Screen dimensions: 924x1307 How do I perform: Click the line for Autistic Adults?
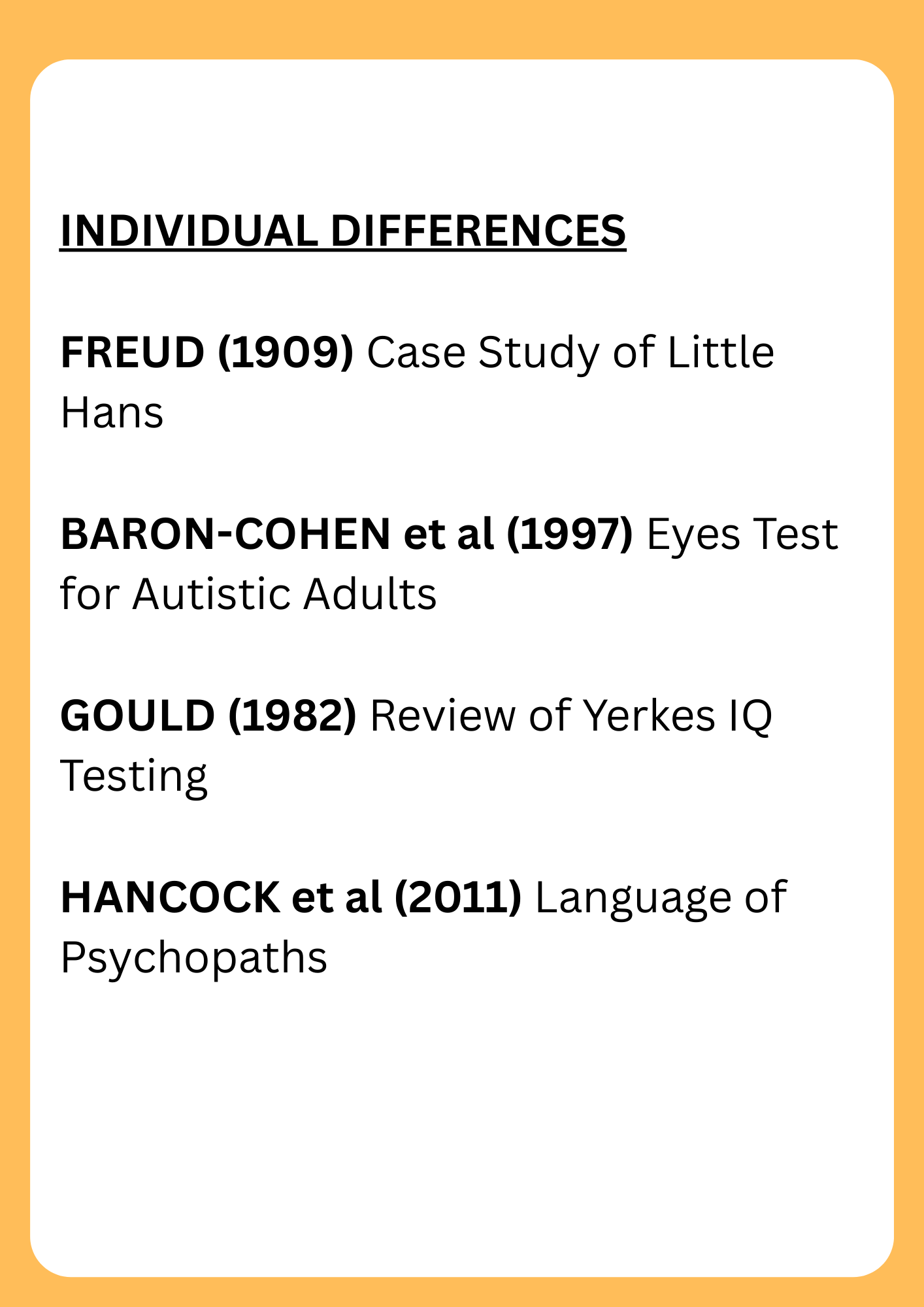click(x=248, y=595)
